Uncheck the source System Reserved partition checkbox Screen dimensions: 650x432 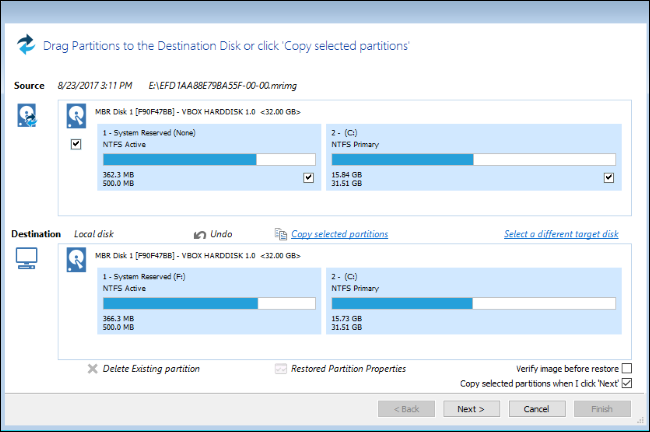tap(308, 178)
